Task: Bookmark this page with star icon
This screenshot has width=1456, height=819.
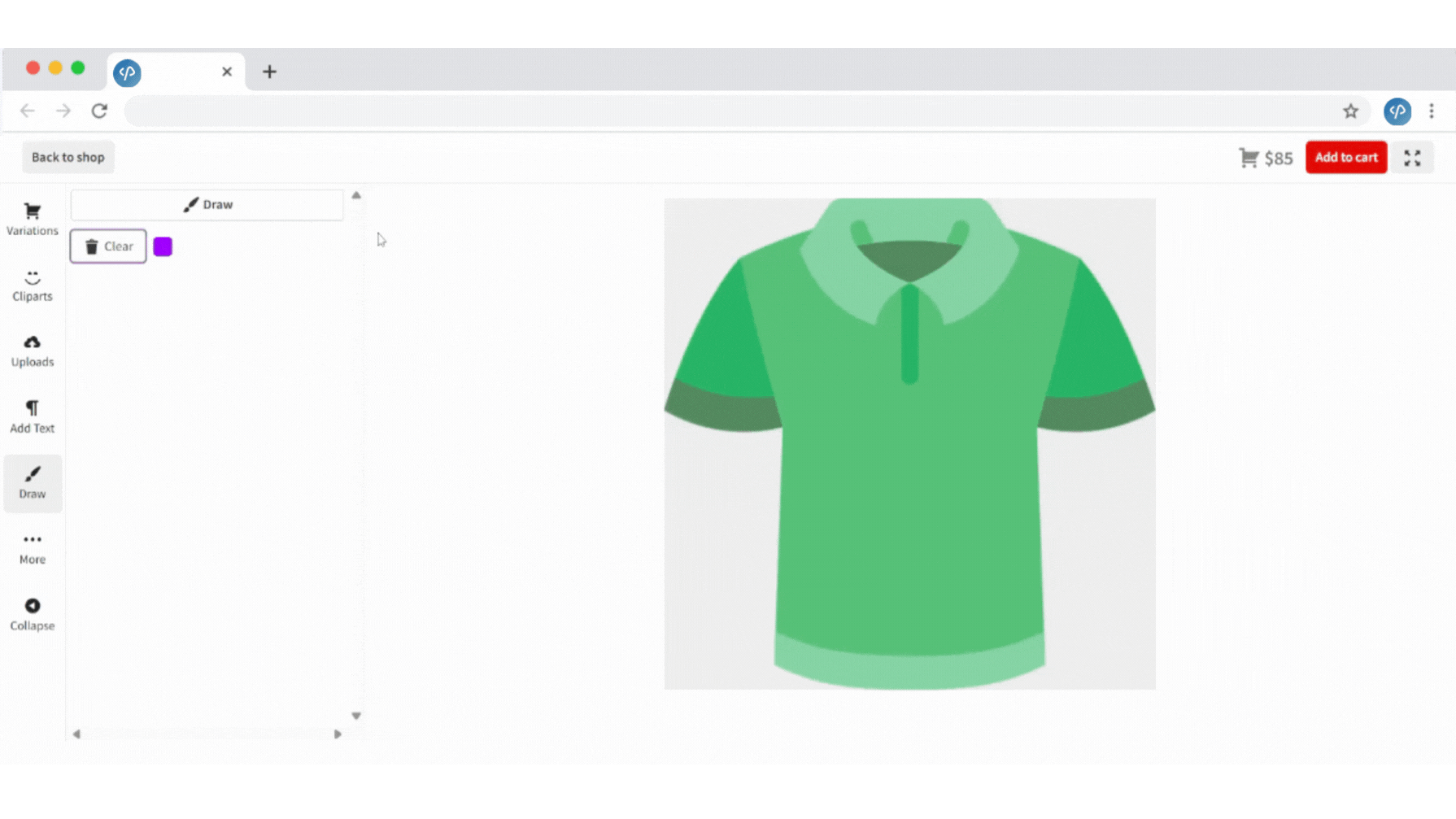Action: [1350, 111]
